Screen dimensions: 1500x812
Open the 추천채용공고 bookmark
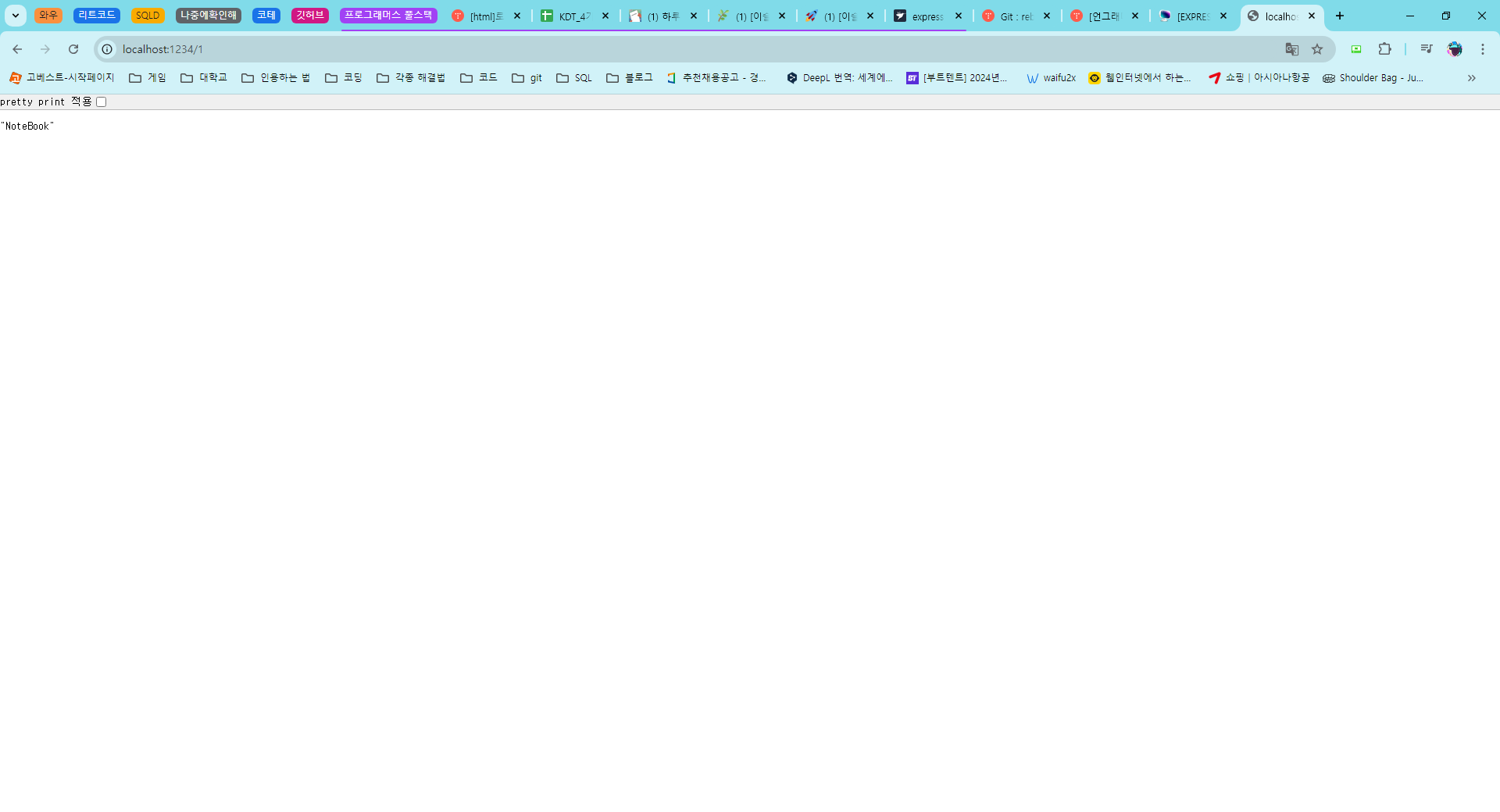[x=716, y=78]
